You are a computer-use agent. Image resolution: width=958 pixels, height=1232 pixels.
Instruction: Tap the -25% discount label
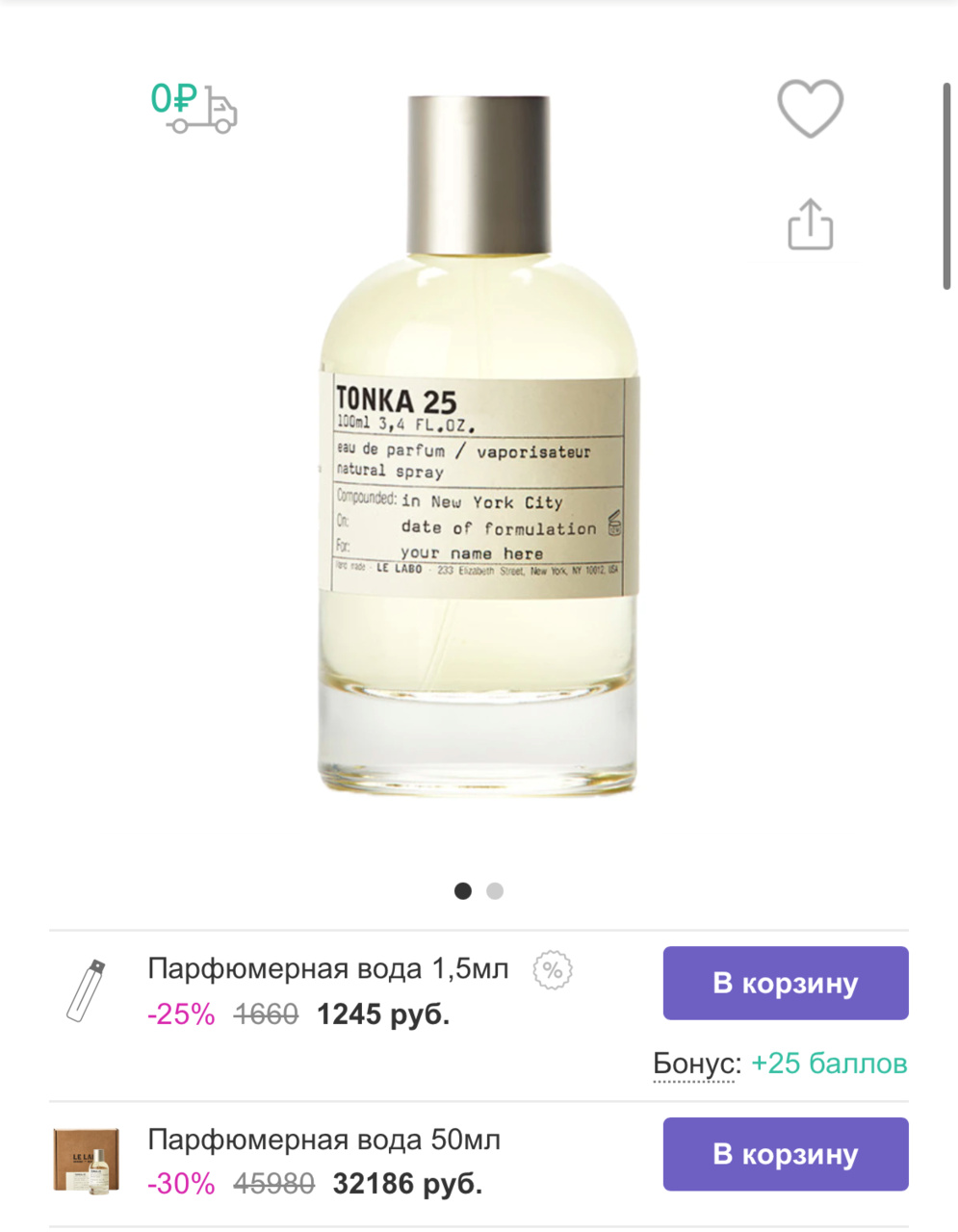click(181, 1014)
